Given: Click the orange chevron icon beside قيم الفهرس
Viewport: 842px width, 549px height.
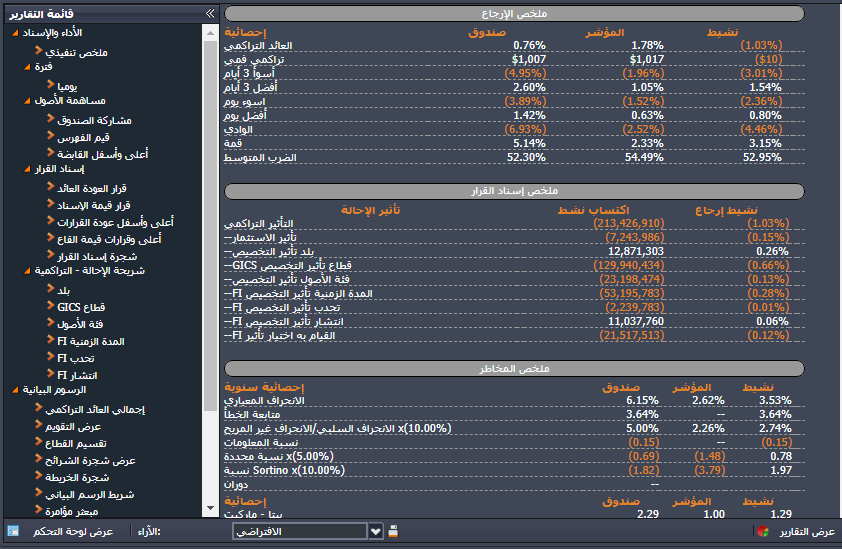Looking at the screenshot, I should click(50, 135).
